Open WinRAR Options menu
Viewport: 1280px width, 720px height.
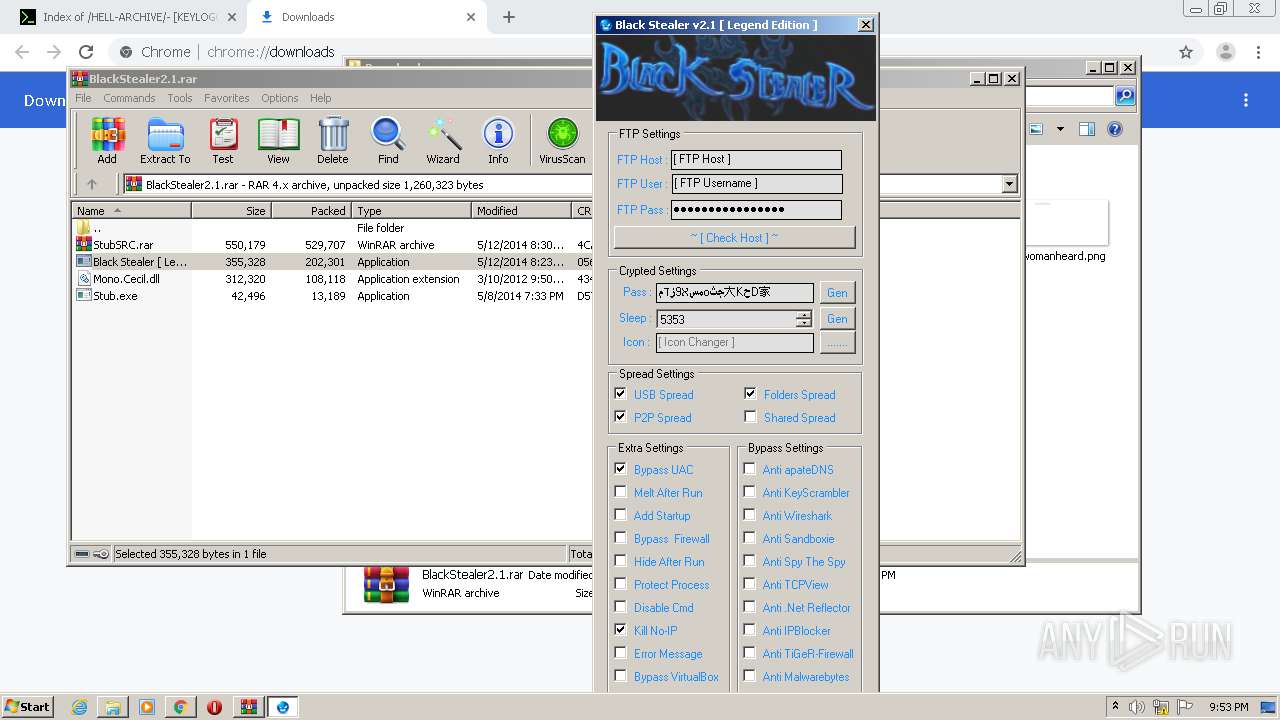tap(280, 98)
